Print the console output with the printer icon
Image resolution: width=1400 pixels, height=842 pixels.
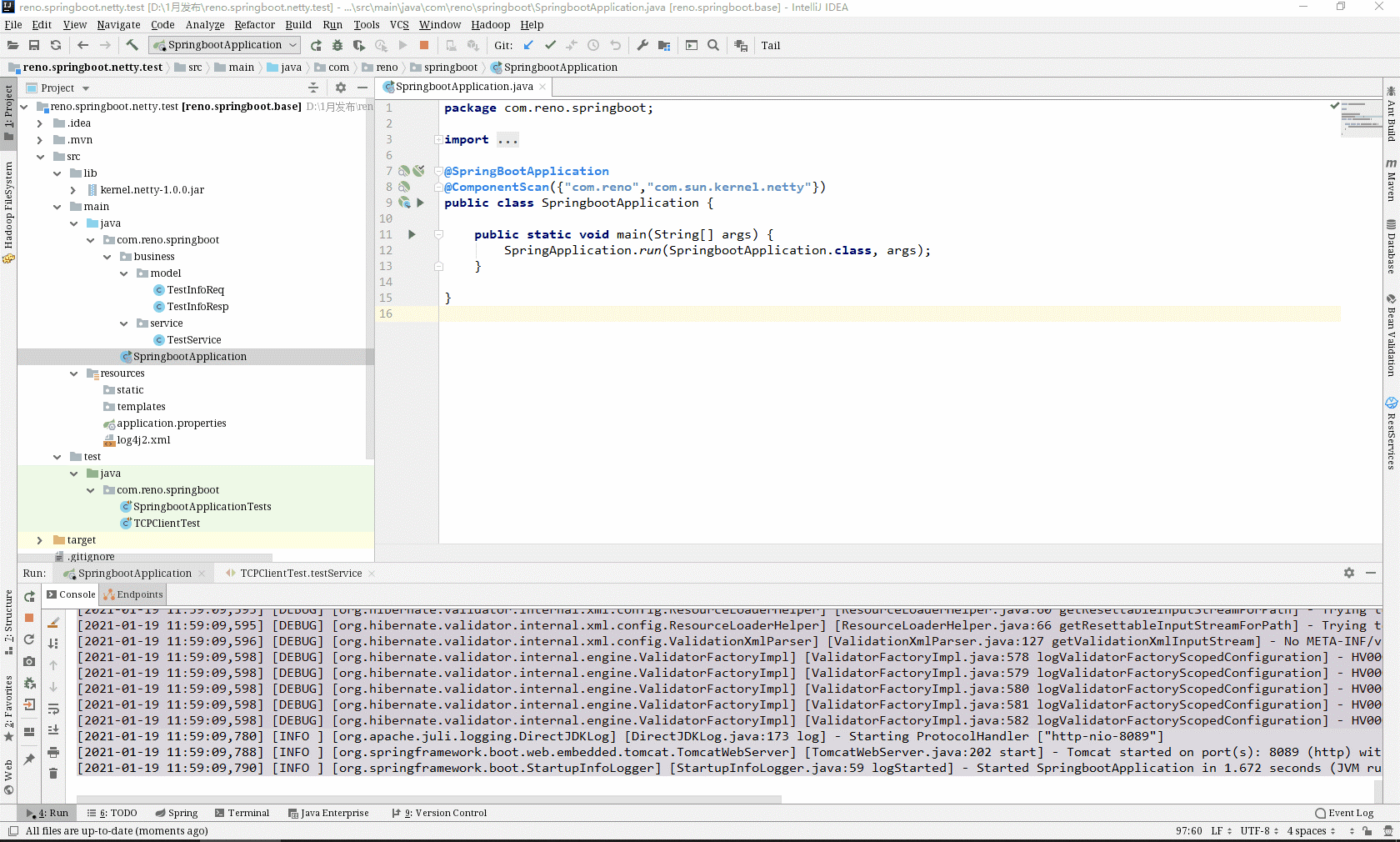pyautogui.click(x=52, y=752)
